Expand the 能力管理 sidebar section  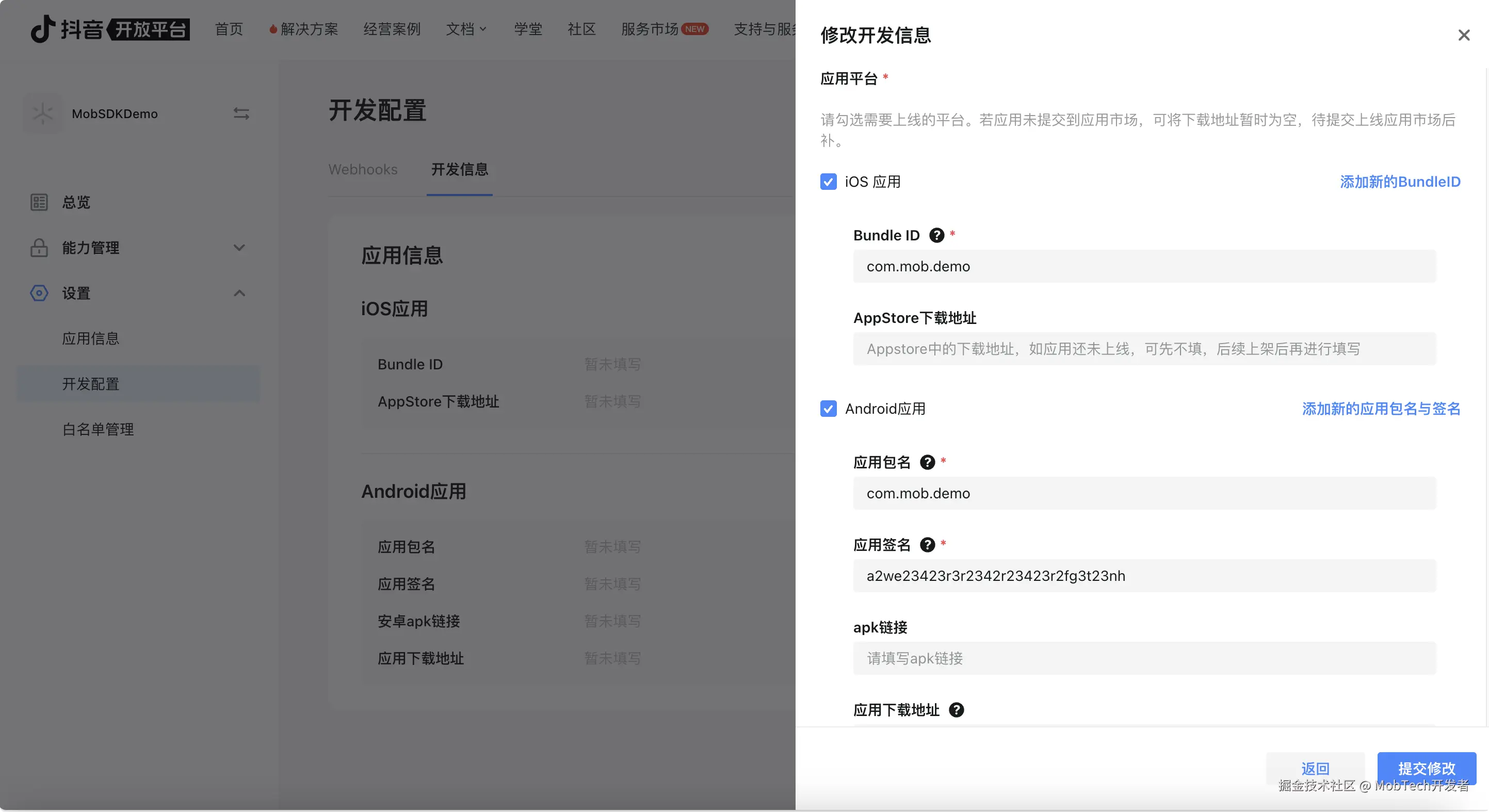point(239,248)
